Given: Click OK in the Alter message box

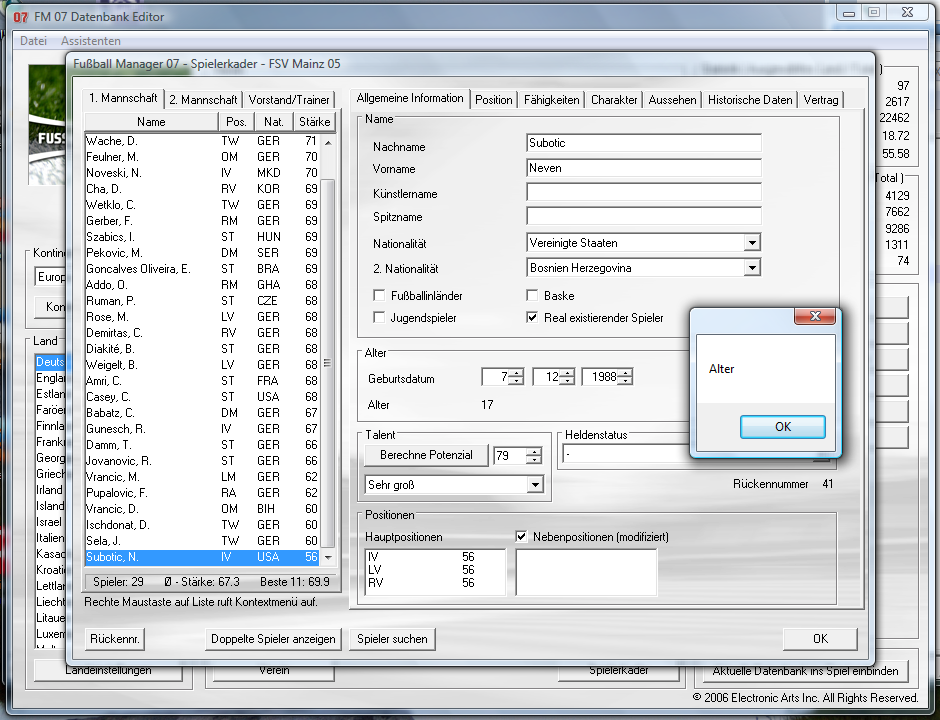Looking at the screenshot, I should (782, 427).
